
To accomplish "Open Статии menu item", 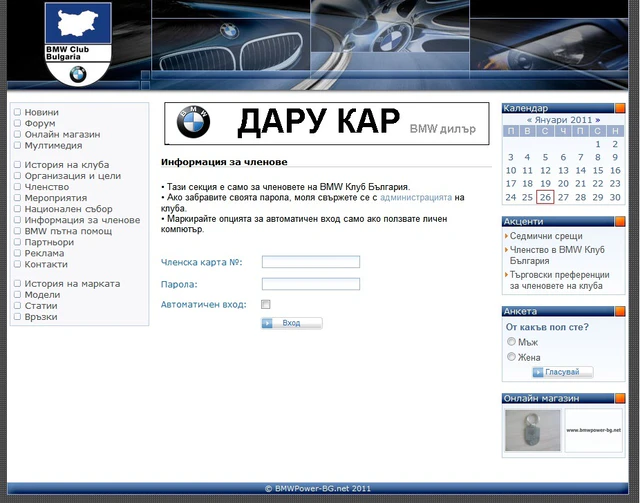I will click(x=41, y=306).
